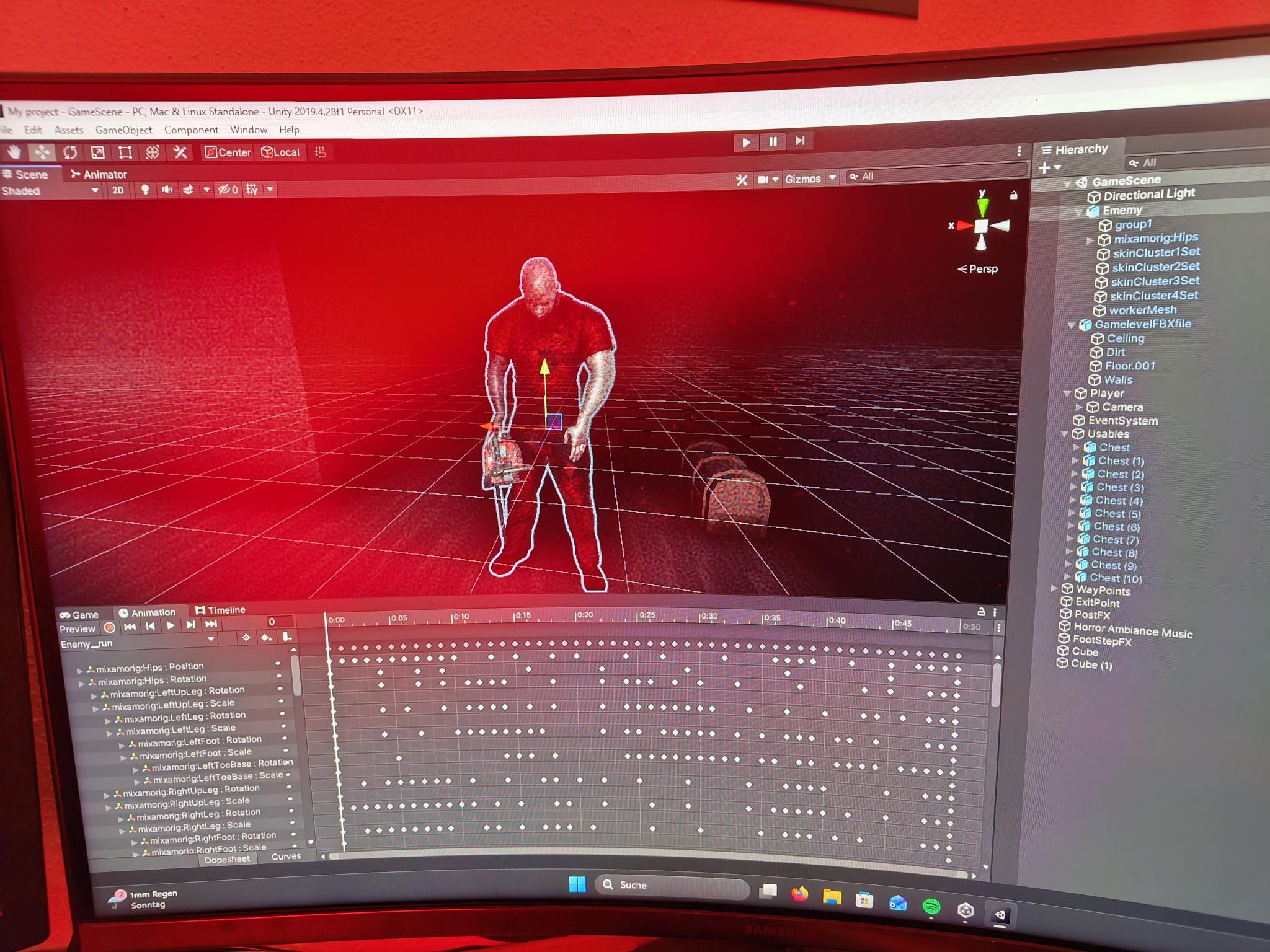
Task: Collapse the Usables hierarchy group
Action: [x=1065, y=434]
